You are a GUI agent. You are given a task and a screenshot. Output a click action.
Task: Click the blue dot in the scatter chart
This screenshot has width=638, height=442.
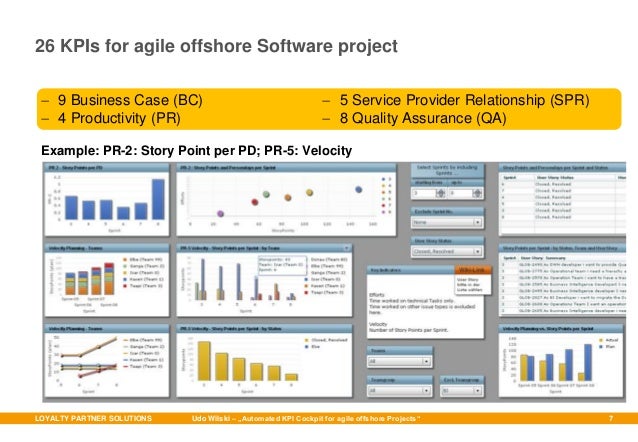(x=358, y=190)
